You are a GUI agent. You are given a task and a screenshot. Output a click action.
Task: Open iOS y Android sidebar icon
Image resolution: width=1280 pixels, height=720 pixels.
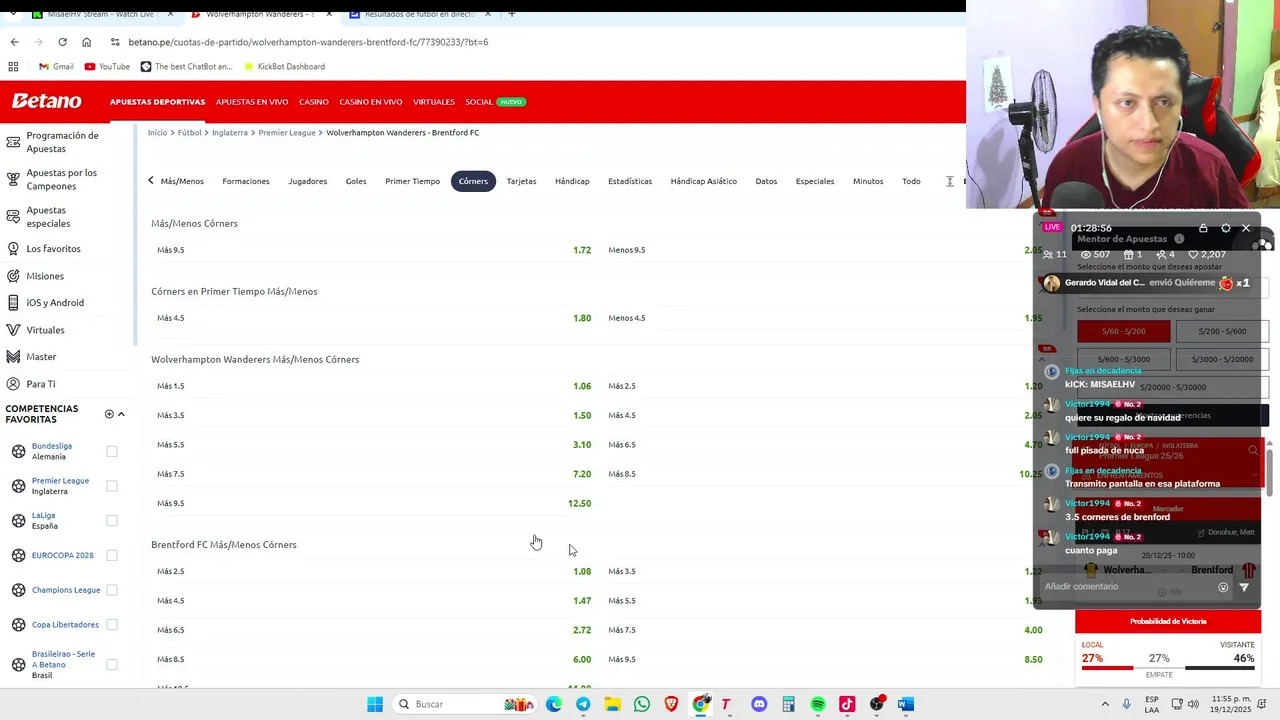click(x=13, y=302)
